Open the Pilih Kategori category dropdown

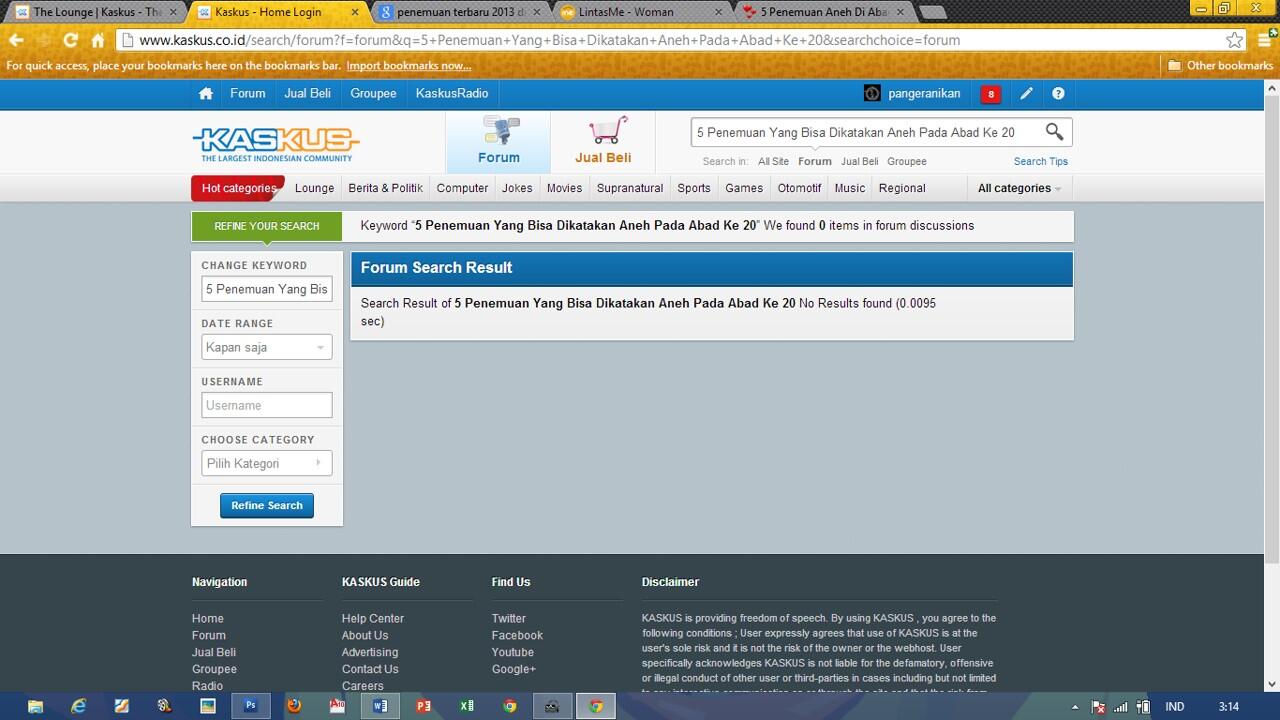[x=266, y=463]
